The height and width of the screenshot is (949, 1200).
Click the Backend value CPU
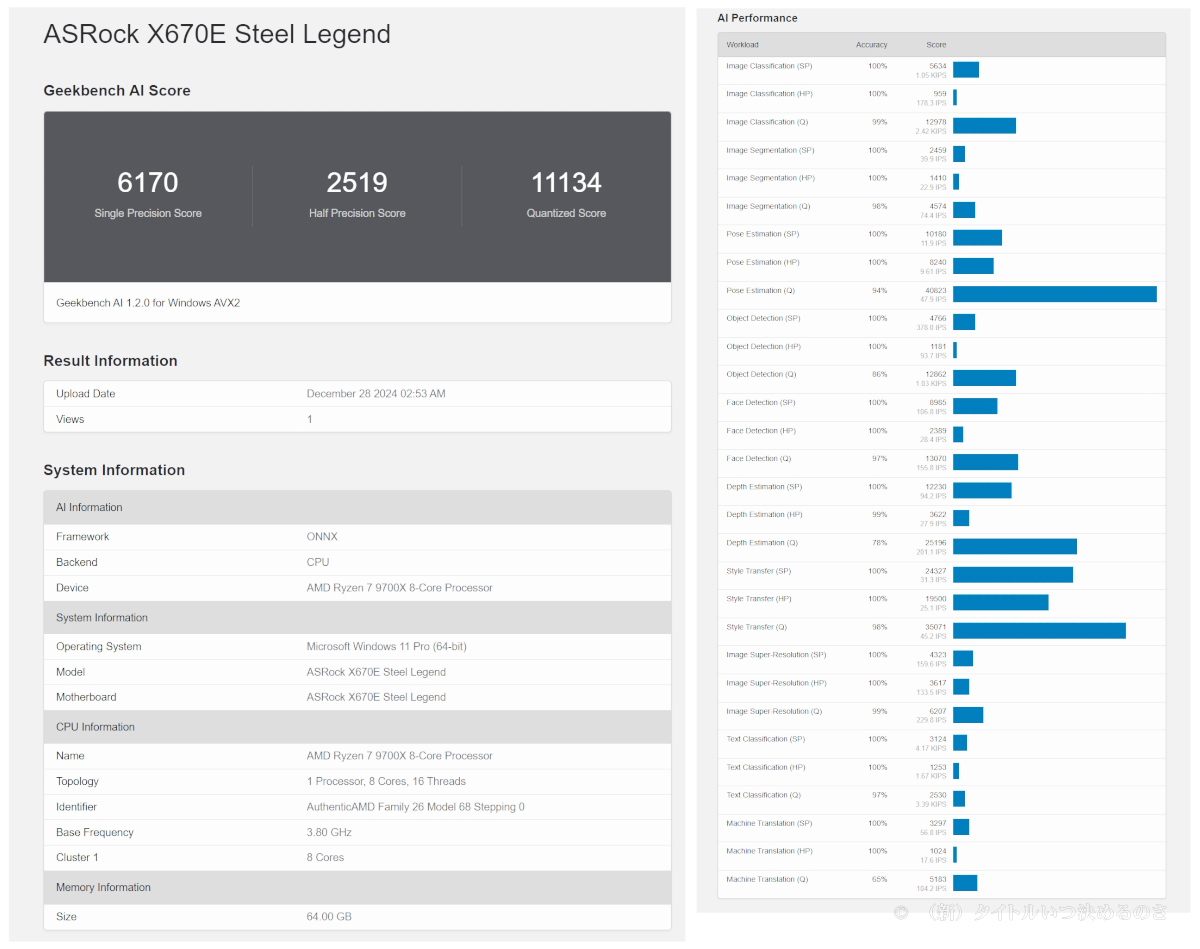pos(318,562)
